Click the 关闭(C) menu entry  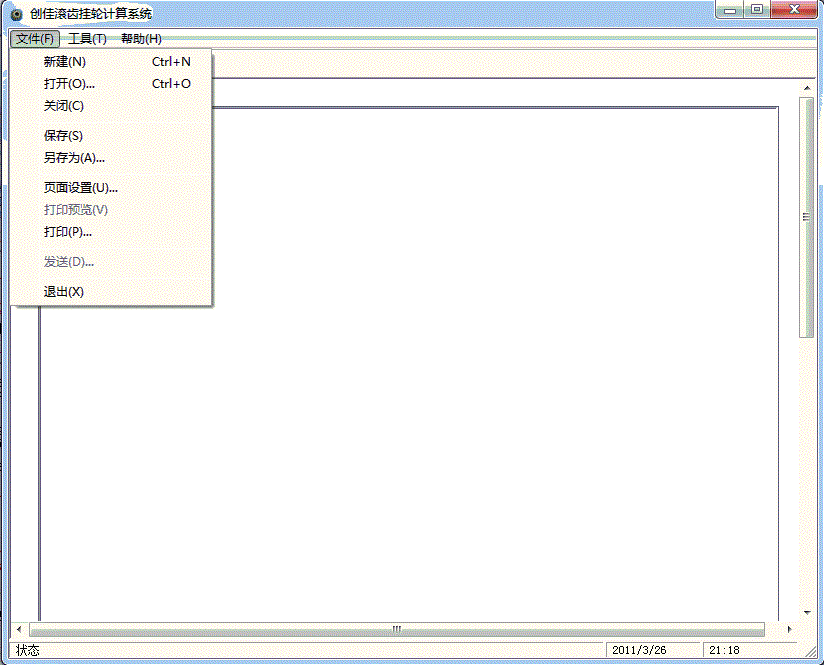pyautogui.click(x=64, y=106)
